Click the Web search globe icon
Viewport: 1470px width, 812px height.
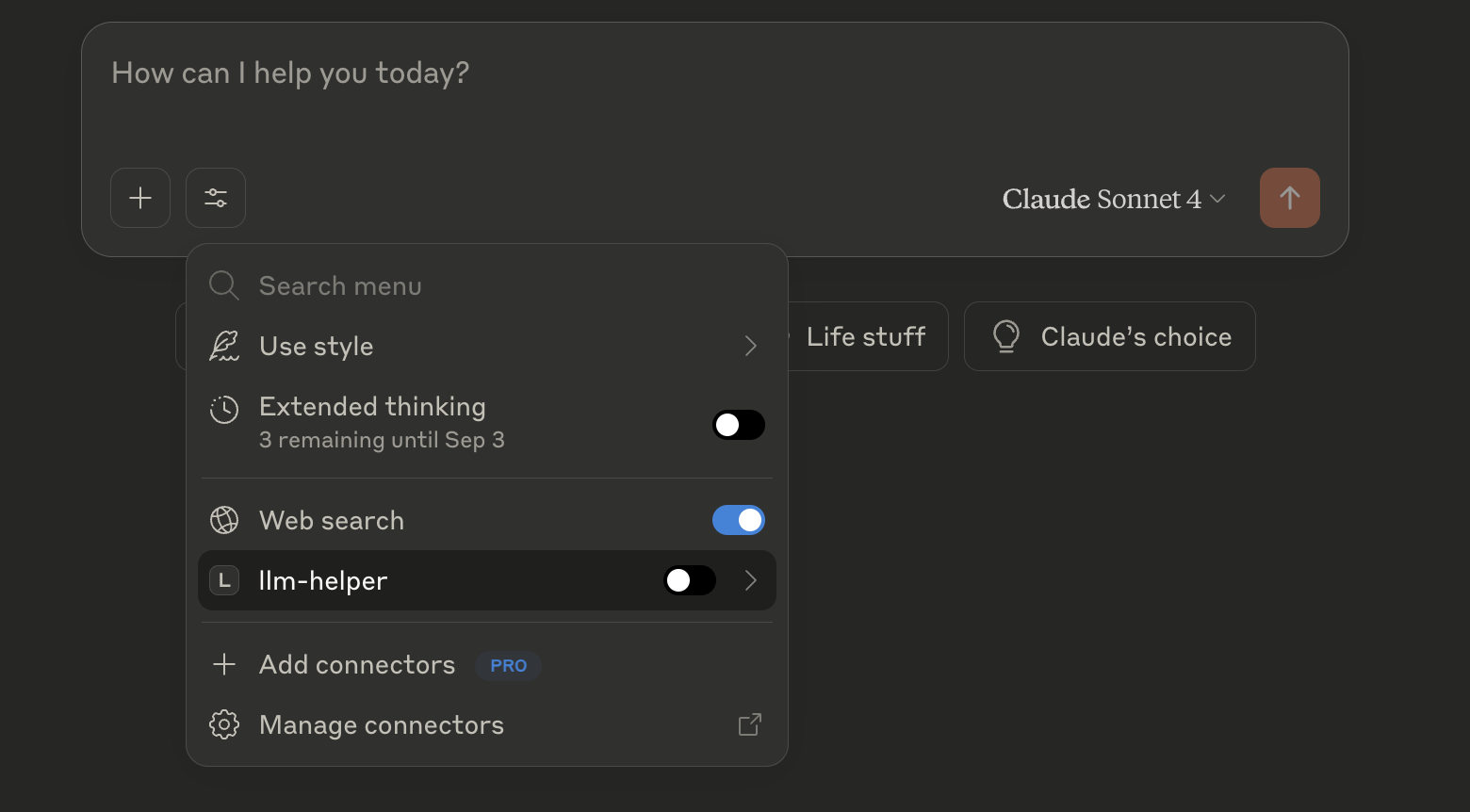(x=224, y=520)
